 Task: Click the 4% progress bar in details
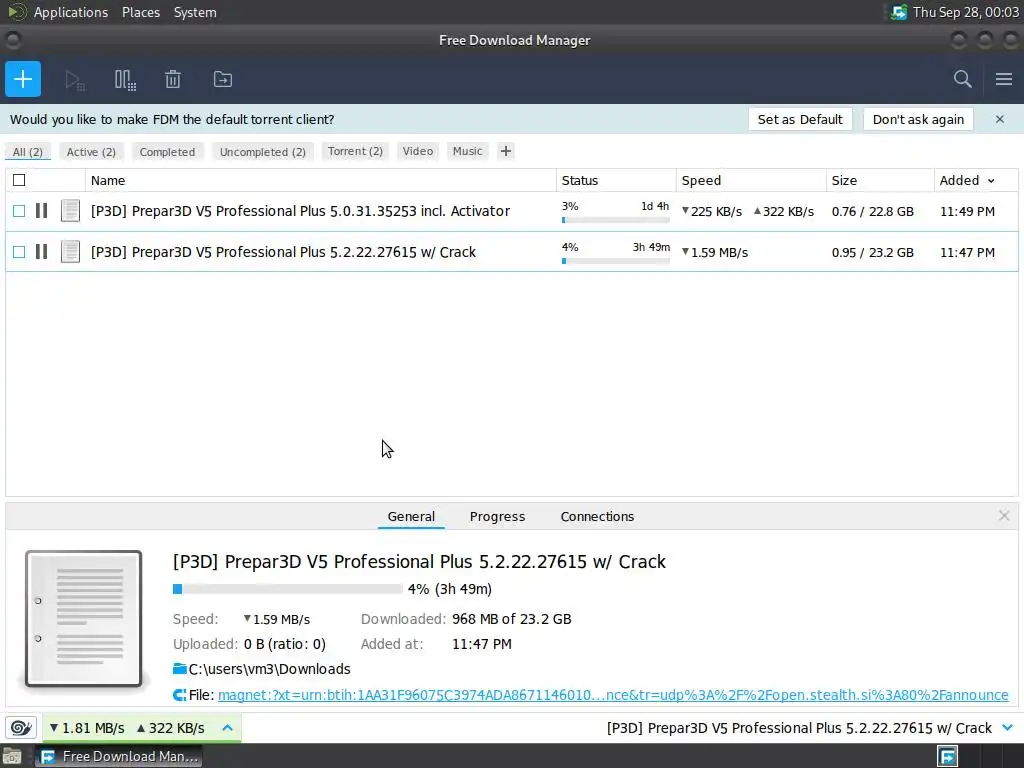[287, 589]
